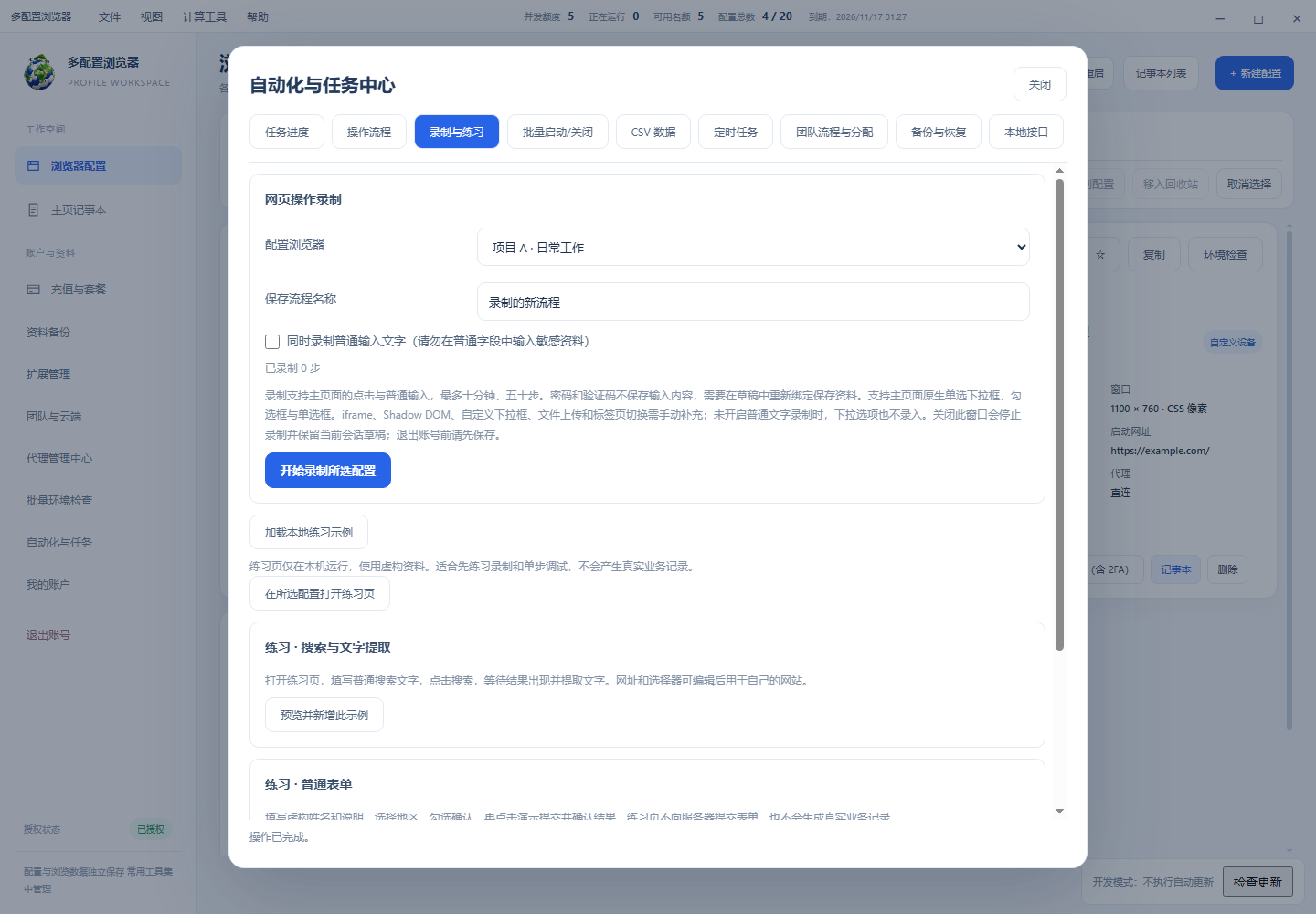Click the 检查更新 button
Screen dimensions: 1316x914
(x=1258, y=882)
